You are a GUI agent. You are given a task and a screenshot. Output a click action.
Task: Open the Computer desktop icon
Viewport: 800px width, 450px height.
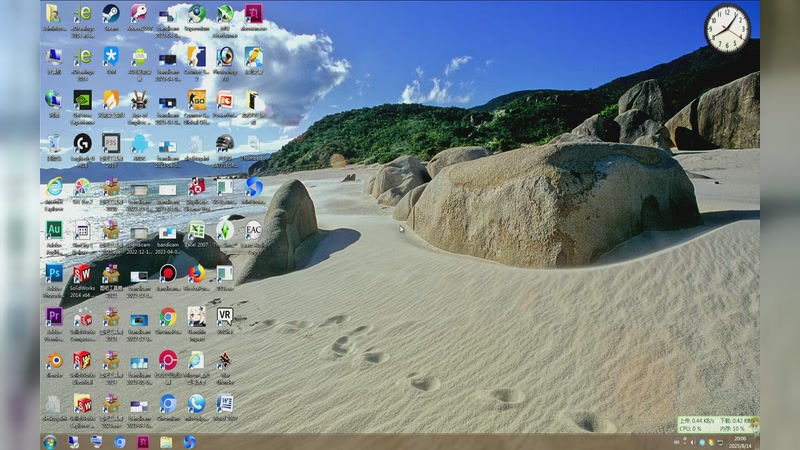click(x=54, y=57)
